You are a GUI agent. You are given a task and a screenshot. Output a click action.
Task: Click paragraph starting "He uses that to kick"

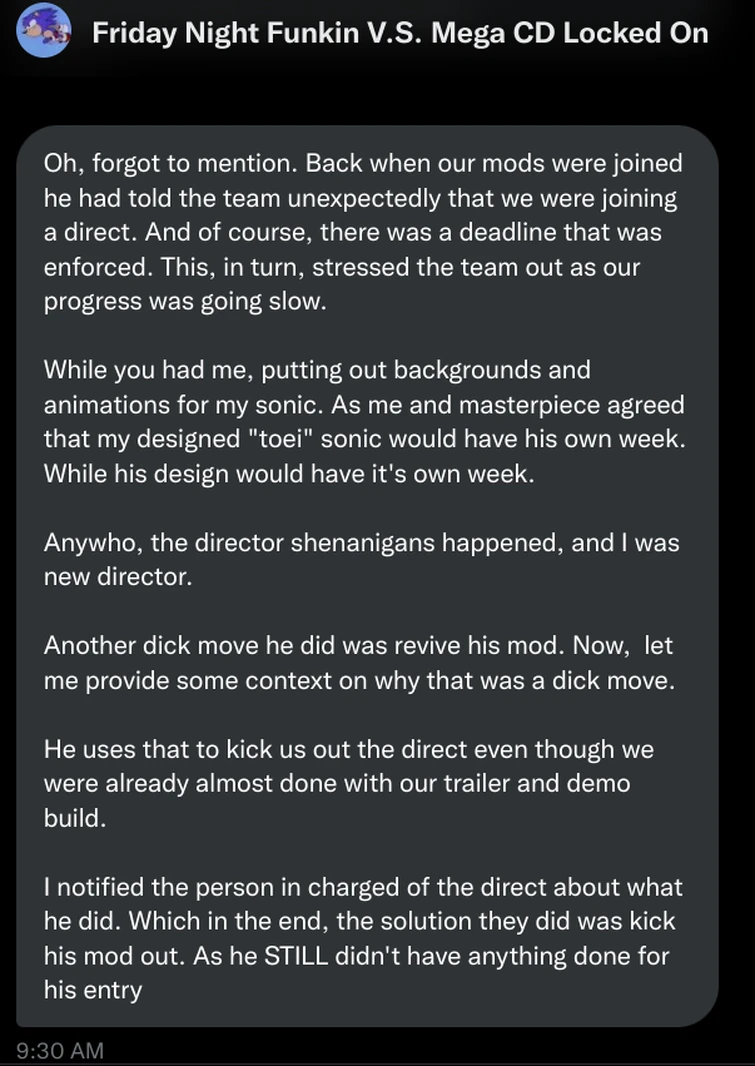pos(349,783)
